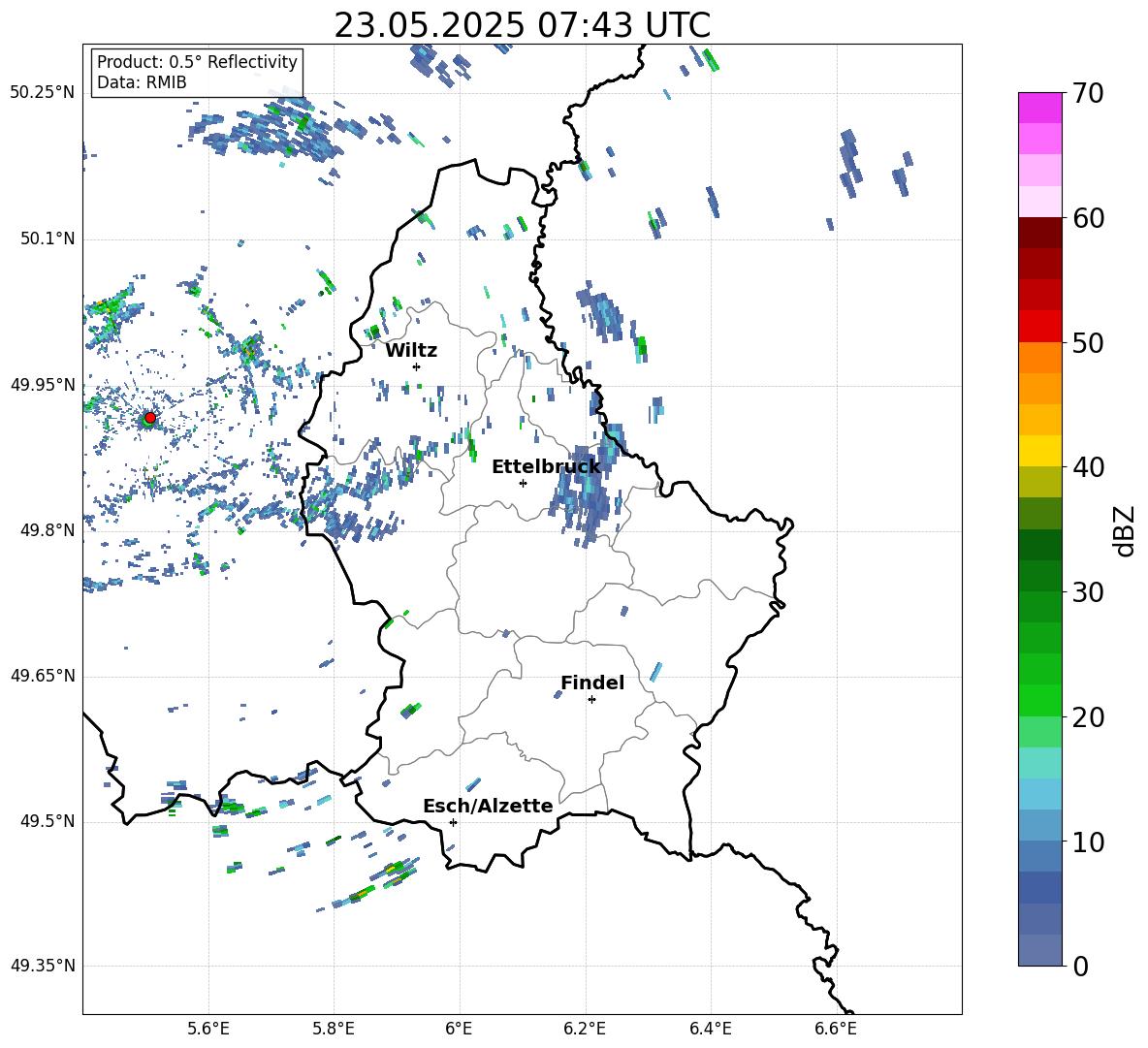Image resolution: width=1148 pixels, height=1048 pixels.
Task: Click the 49.65°N latitude label
Action: coord(43,676)
